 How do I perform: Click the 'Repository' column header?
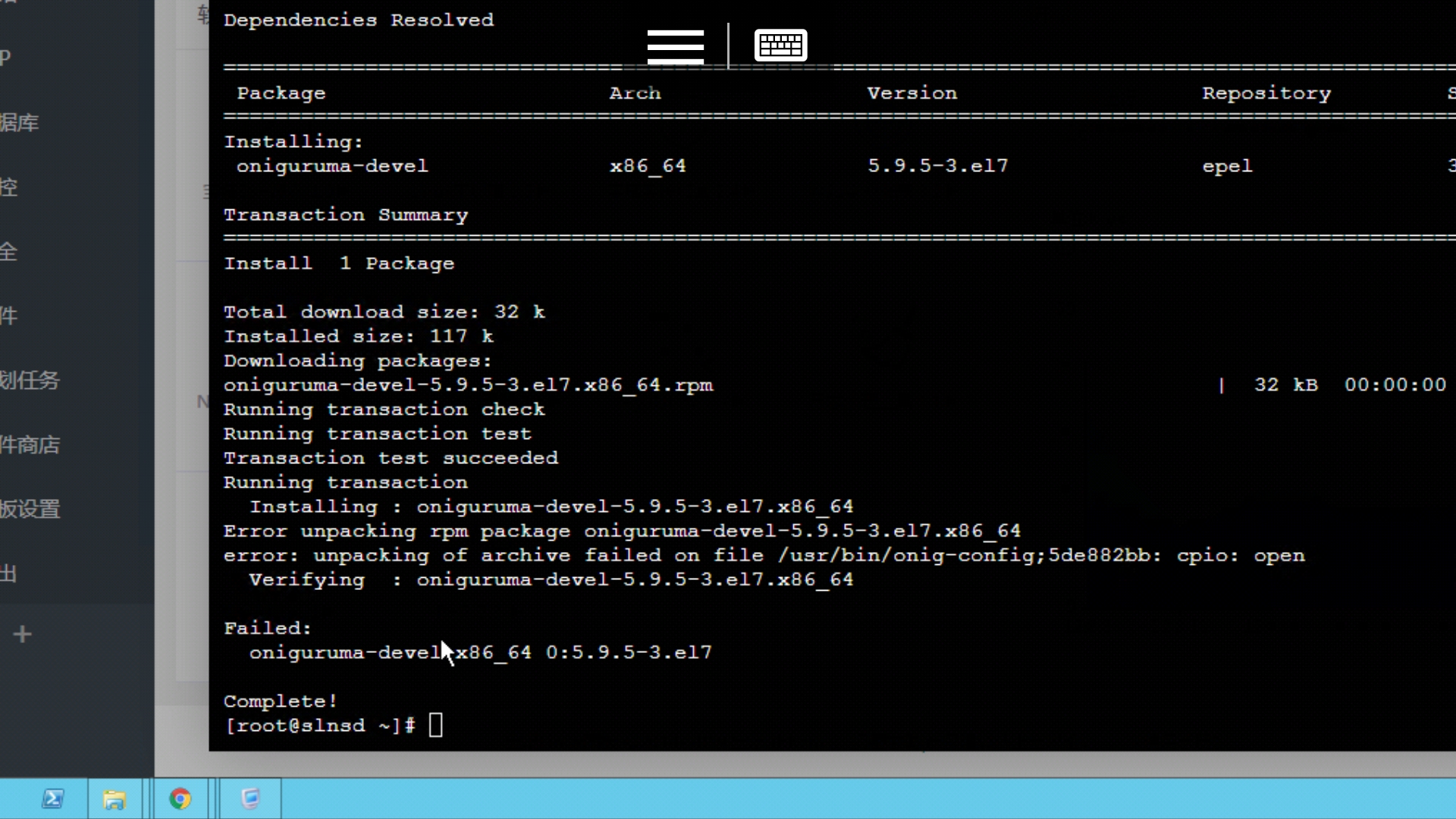pyautogui.click(x=1266, y=93)
